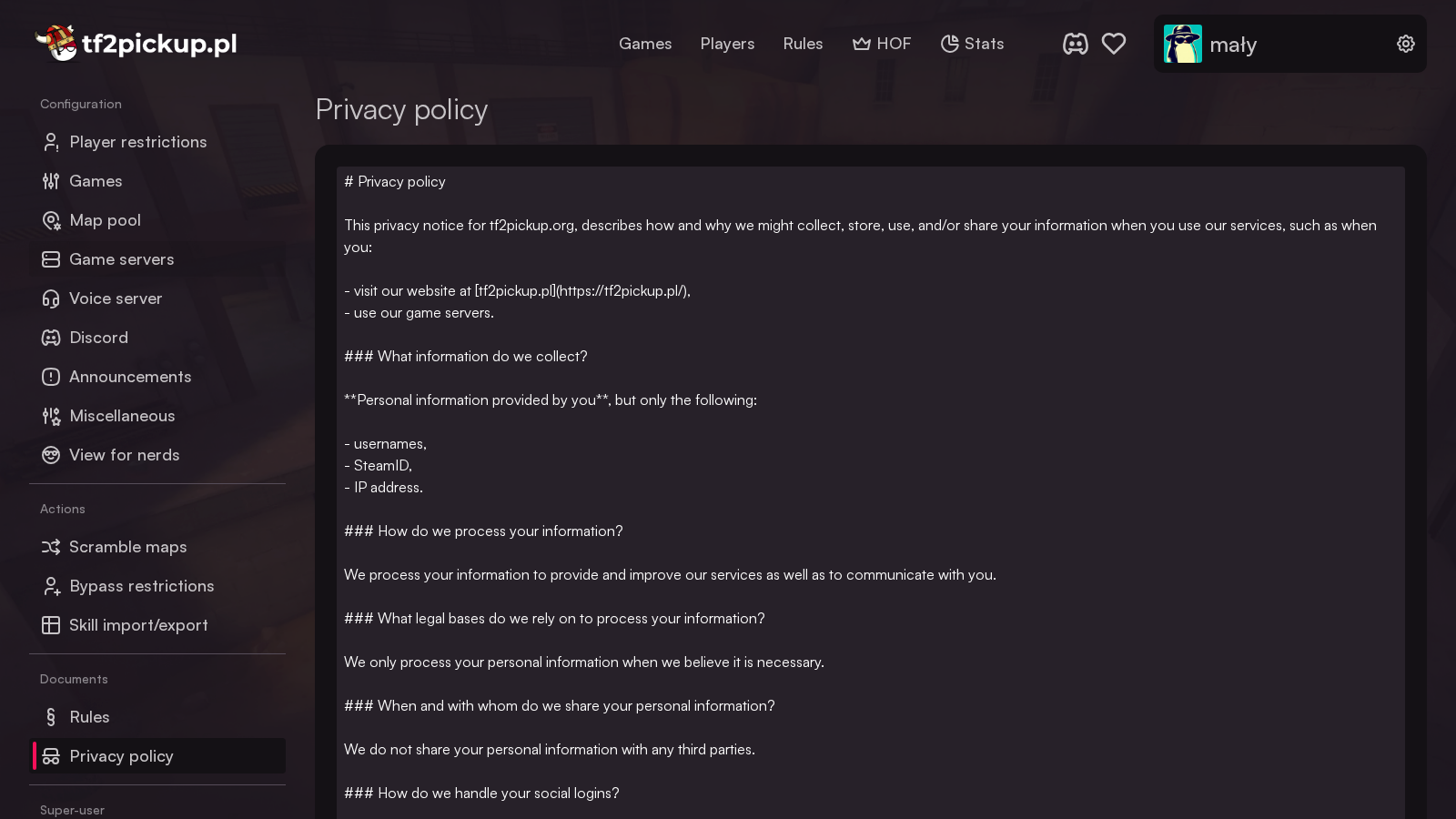Open settings via the gear icon
The width and height of the screenshot is (1456, 819).
(1406, 43)
